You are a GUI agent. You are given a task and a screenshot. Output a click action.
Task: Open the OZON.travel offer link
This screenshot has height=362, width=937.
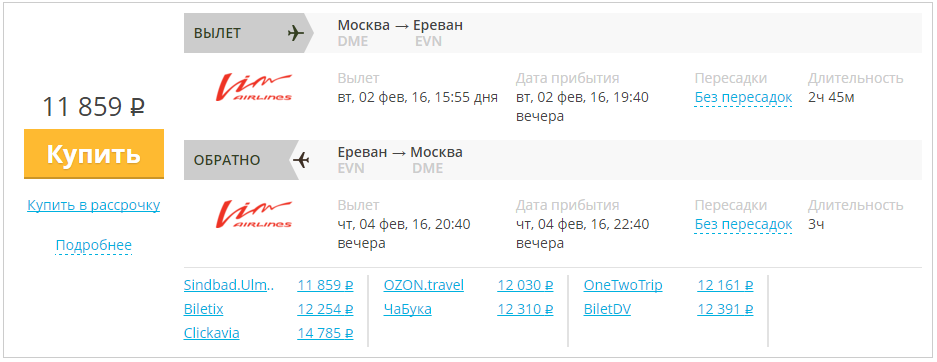(424, 286)
